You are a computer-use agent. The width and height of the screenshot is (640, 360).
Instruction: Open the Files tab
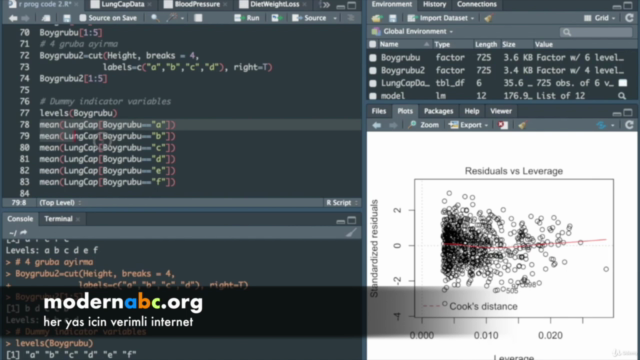click(x=378, y=111)
